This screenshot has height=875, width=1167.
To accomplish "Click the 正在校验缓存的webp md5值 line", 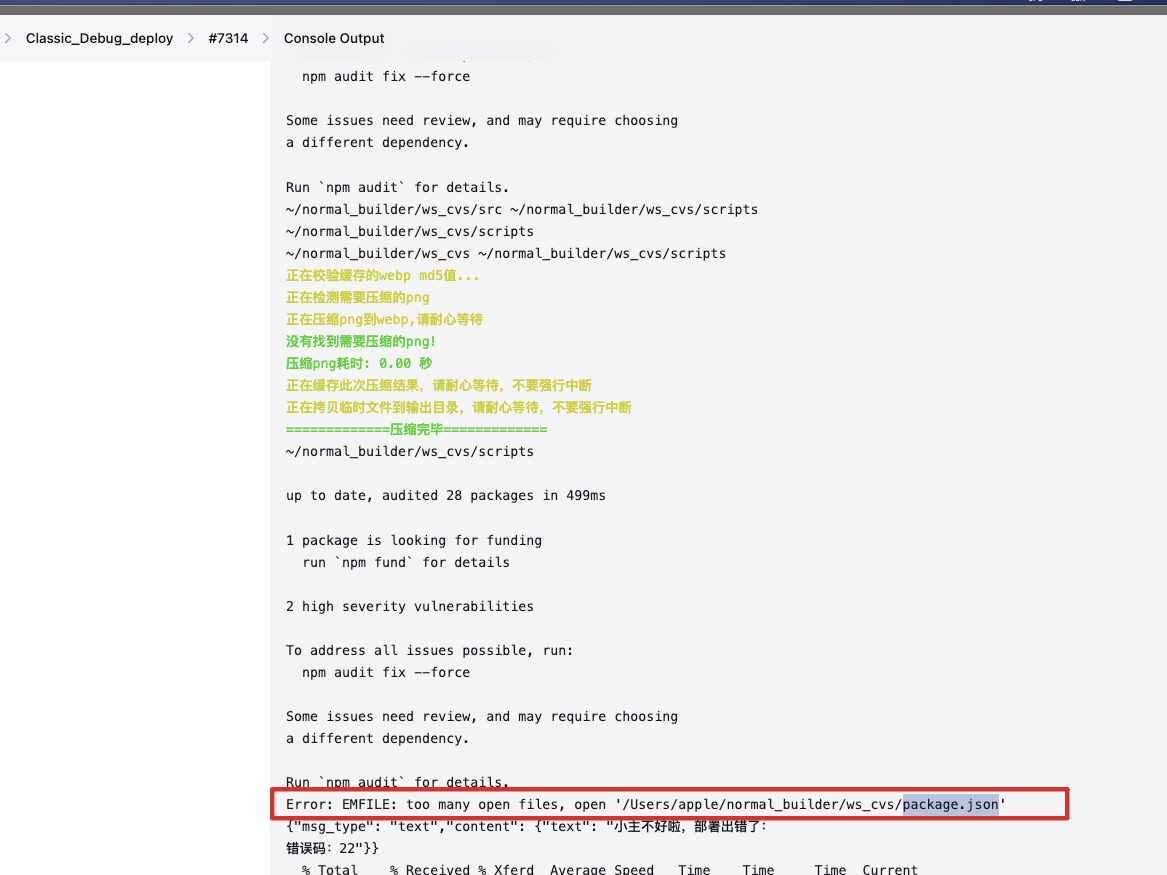I will [x=382, y=275].
